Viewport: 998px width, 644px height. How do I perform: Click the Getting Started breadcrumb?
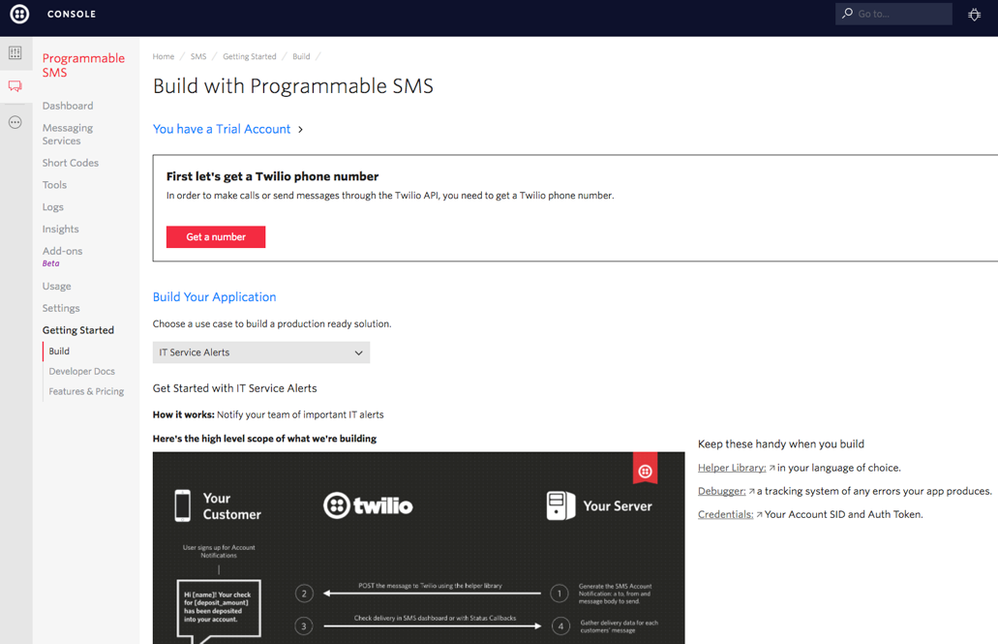[x=250, y=57]
